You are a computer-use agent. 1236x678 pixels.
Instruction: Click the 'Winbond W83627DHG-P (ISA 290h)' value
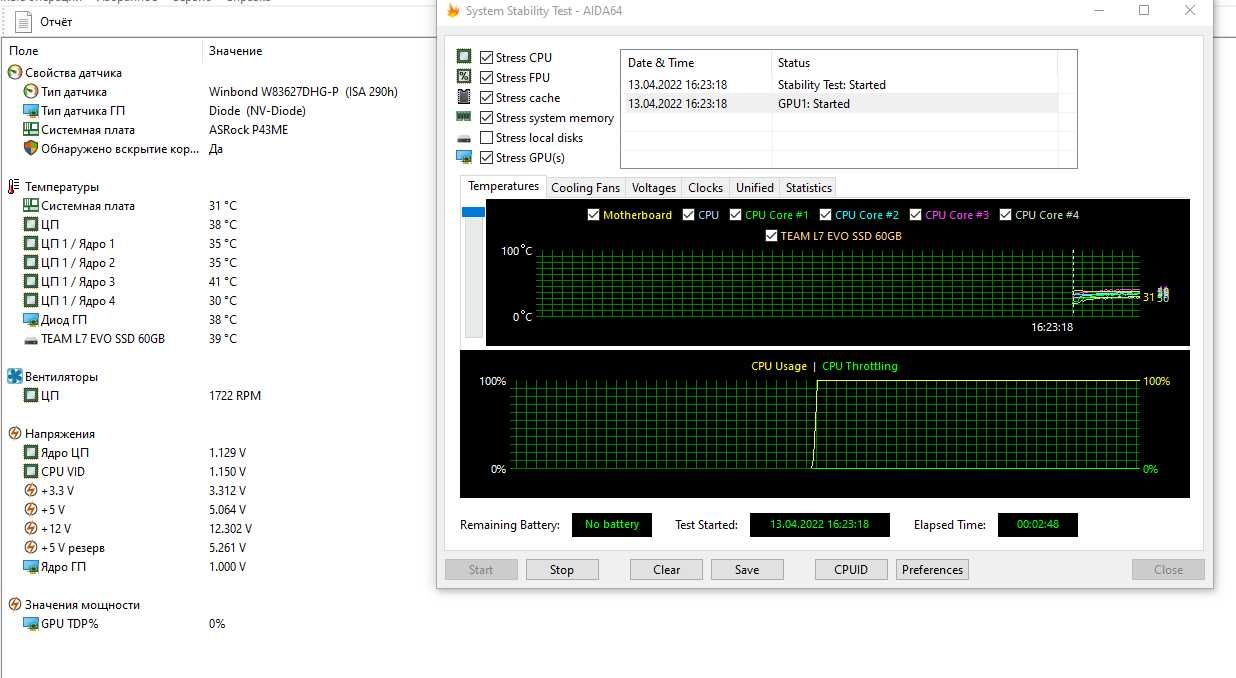click(303, 92)
